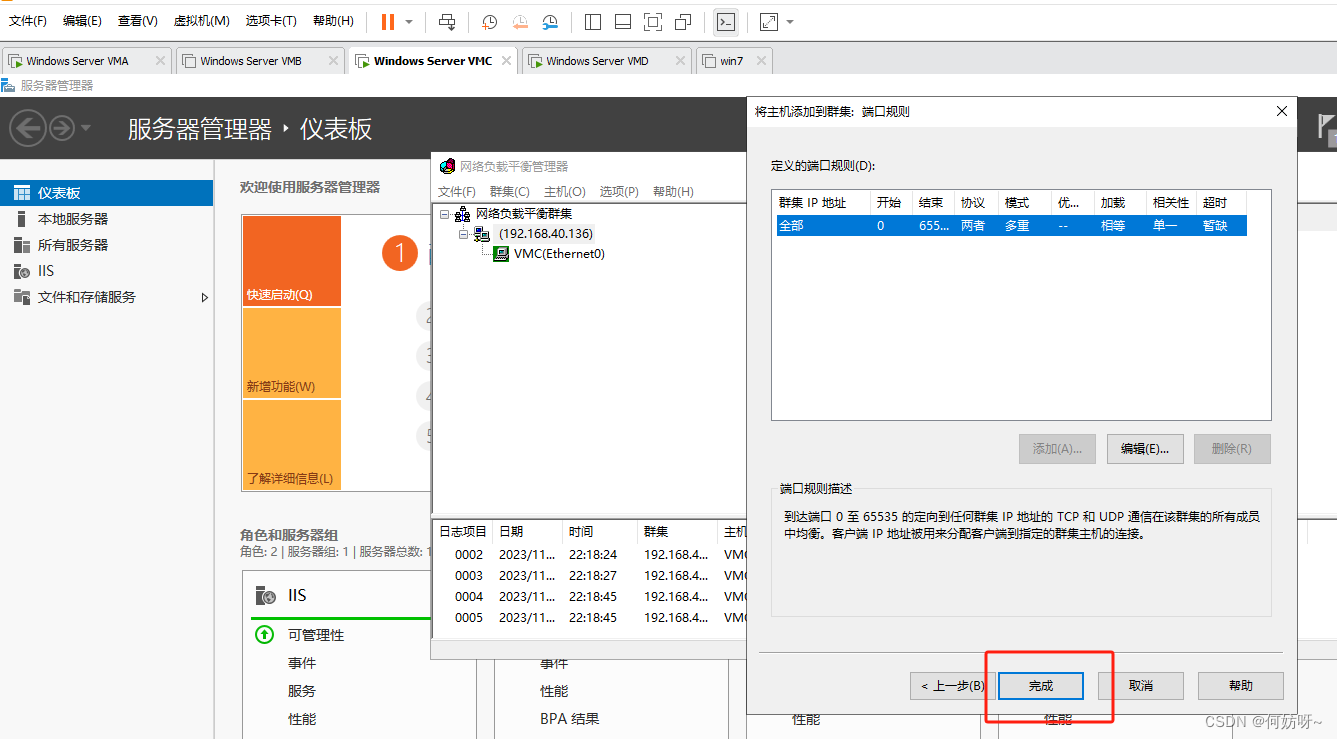
Task: Click the 编辑(E)... button
Action: point(1145,449)
